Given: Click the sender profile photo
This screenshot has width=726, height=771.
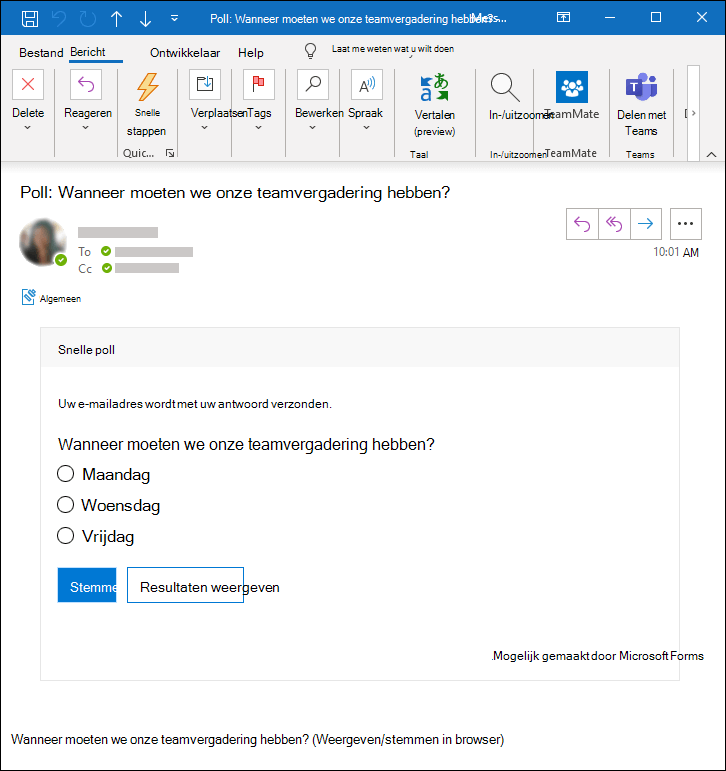Looking at the screenshot, I should click(43, 243).
